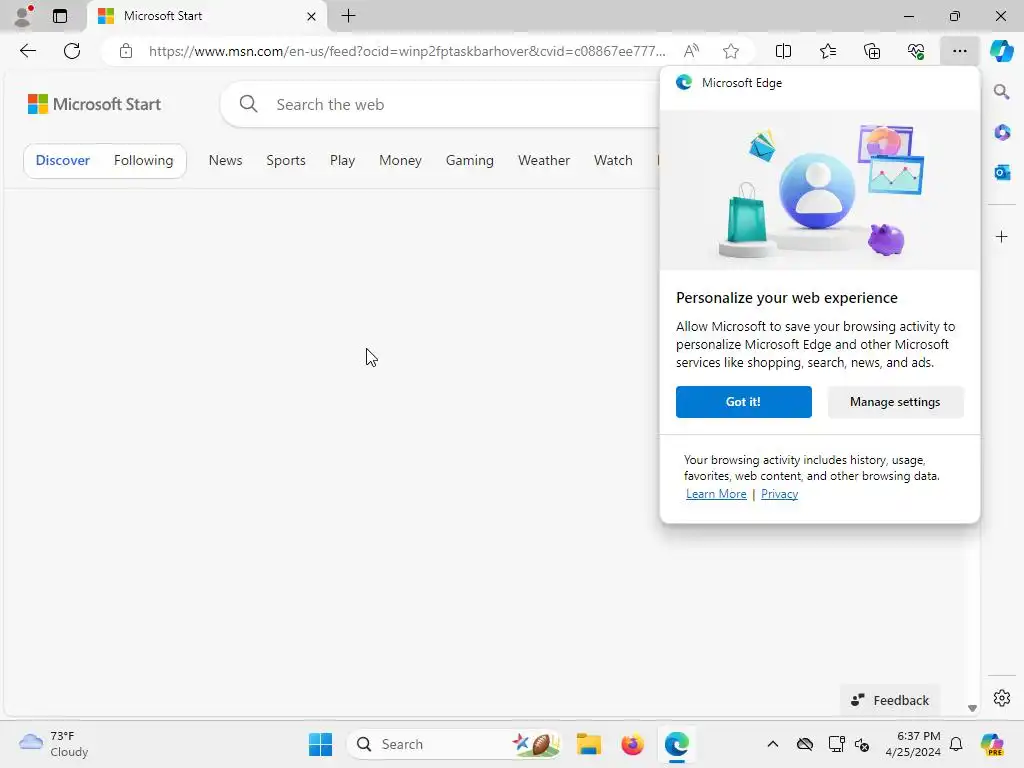Click the cloud sync tray icon
This screenshot has width=1024, height=768.
(x=805, y=744)
